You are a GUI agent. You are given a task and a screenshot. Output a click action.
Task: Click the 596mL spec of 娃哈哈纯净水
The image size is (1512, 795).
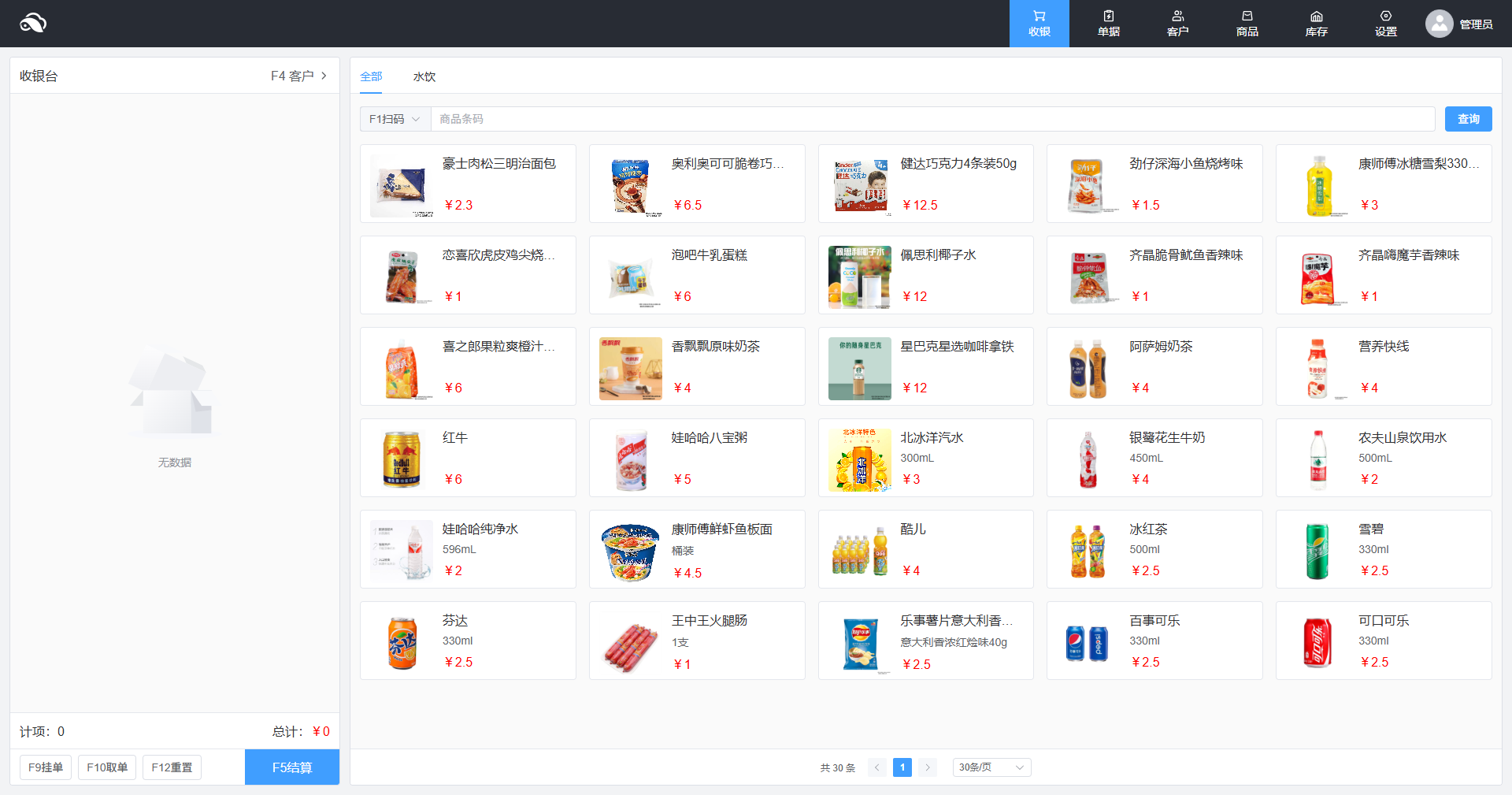click(x=459, y=549)
